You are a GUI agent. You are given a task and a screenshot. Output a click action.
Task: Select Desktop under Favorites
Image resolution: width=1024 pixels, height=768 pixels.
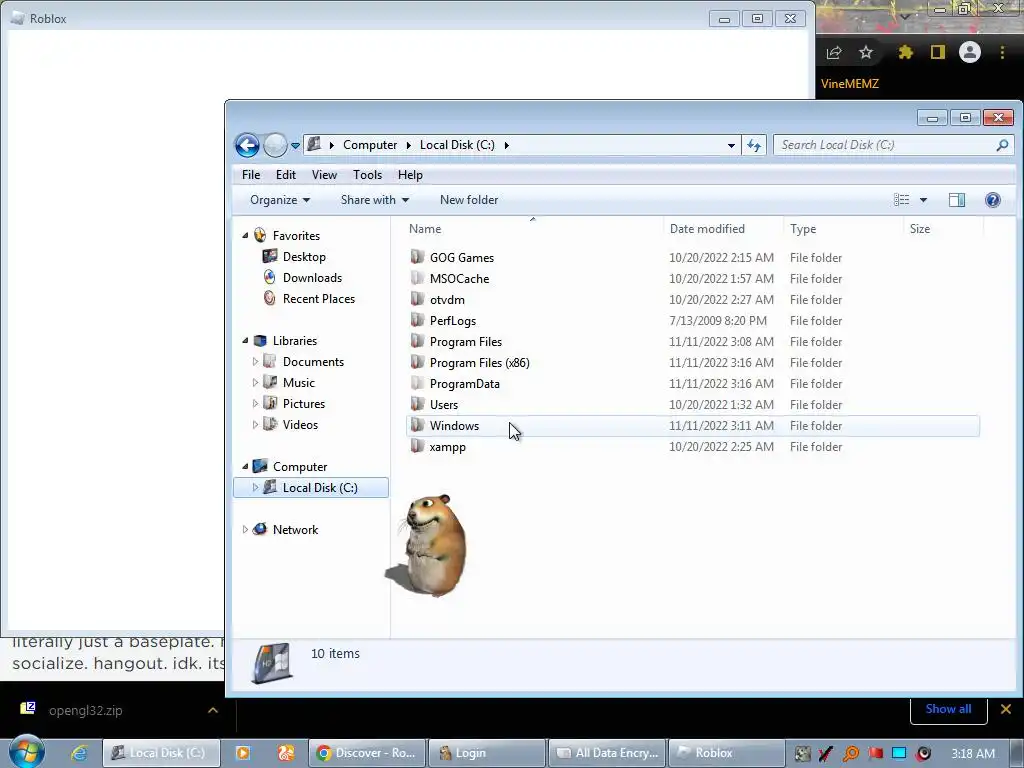click(x=304, y=257)
